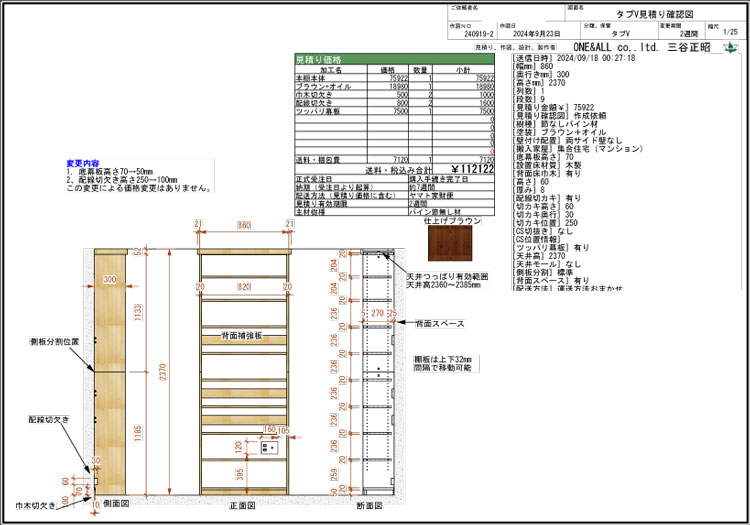
Task: Select the 正面図 view caption
Action: pos(243,505)
